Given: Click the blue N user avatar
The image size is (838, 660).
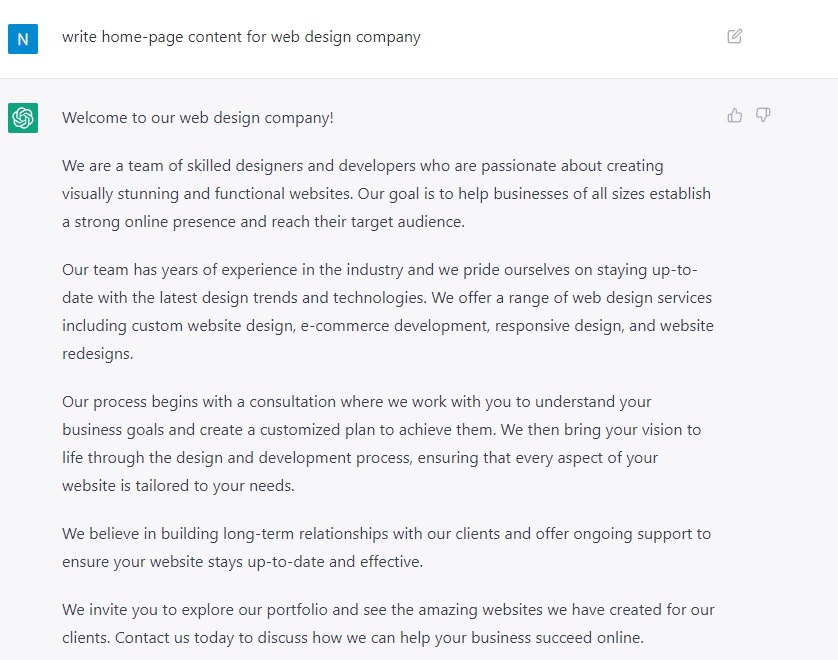Looking at the screenshot, I should click(x=23, y=39).
